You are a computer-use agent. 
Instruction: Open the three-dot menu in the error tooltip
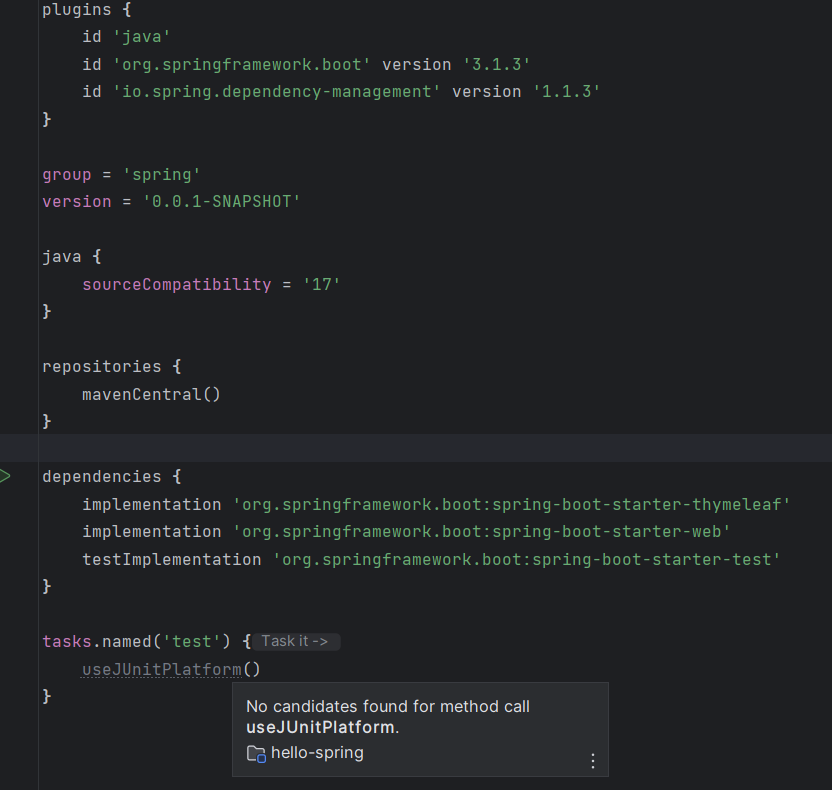click(592, 761)
